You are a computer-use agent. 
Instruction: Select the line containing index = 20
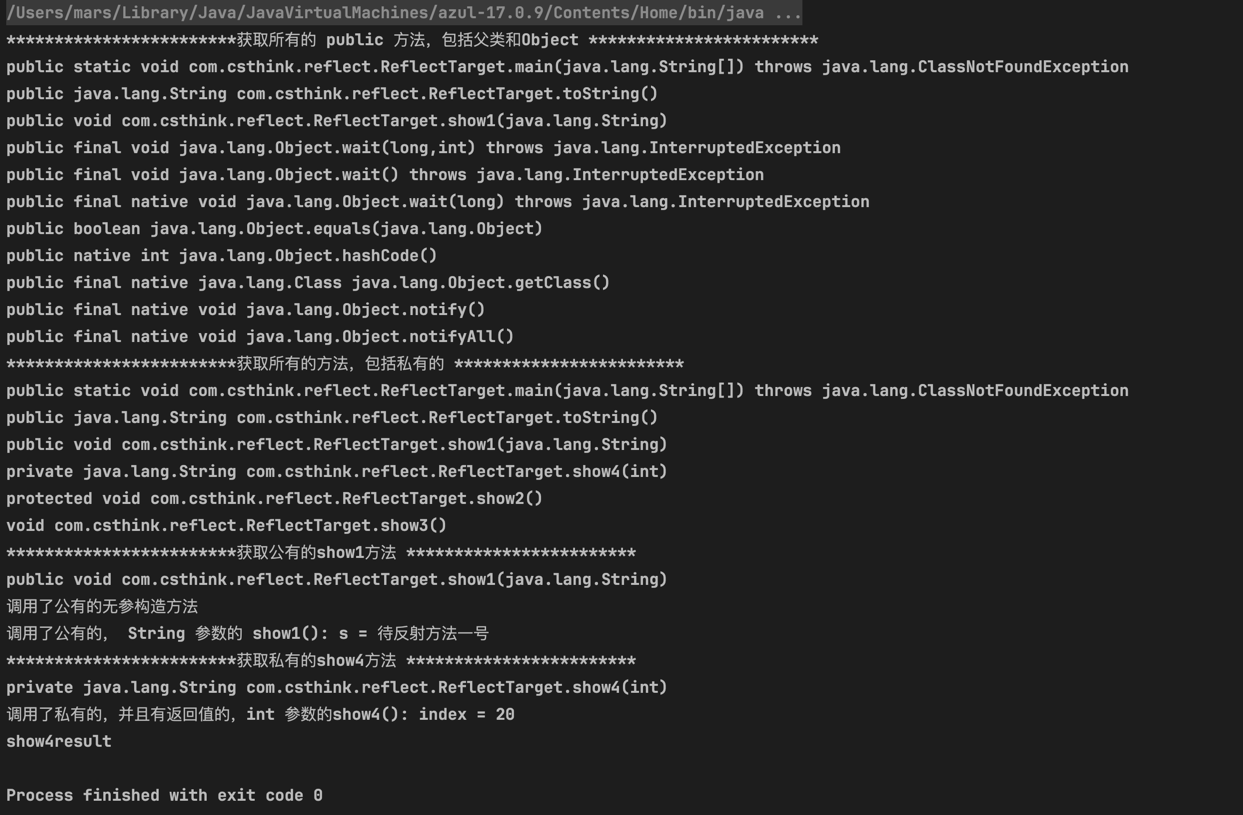tap(260, 715)
